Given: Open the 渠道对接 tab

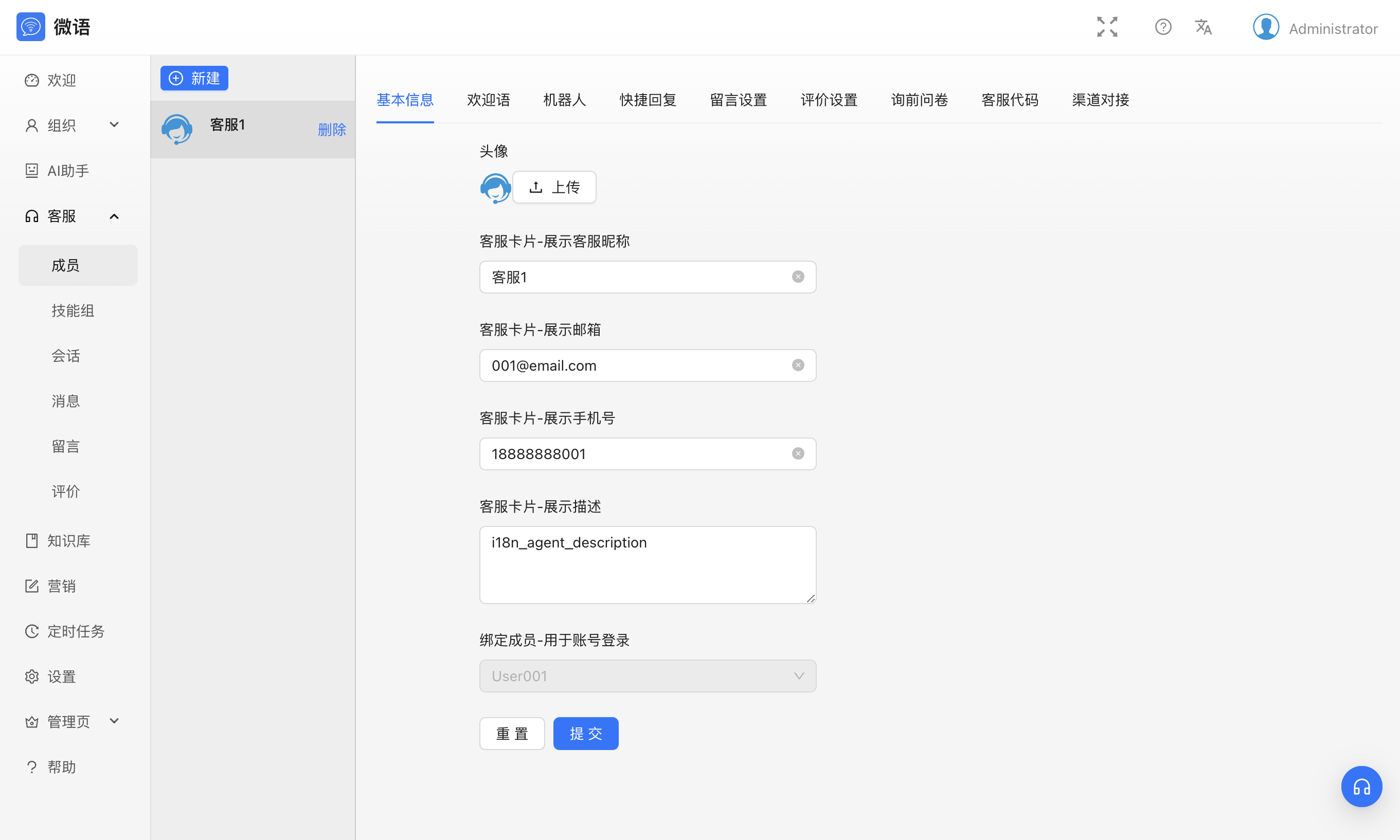Looking at the screenshot, I should tap(1099, 100).
